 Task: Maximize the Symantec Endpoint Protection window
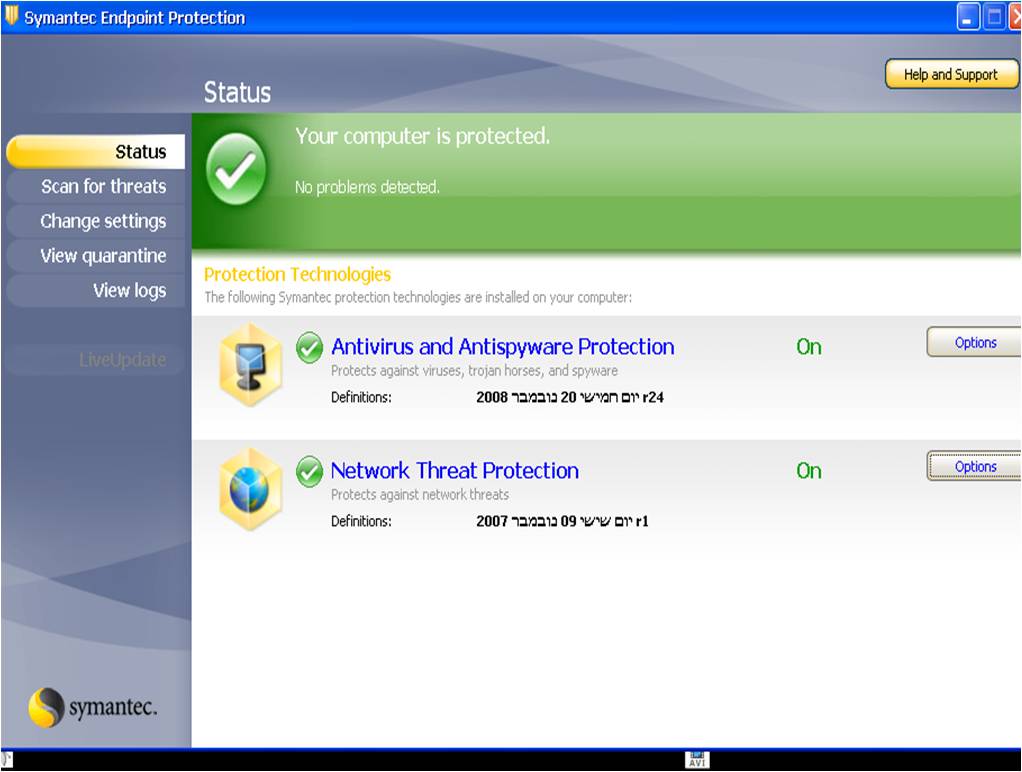point(995,17)
